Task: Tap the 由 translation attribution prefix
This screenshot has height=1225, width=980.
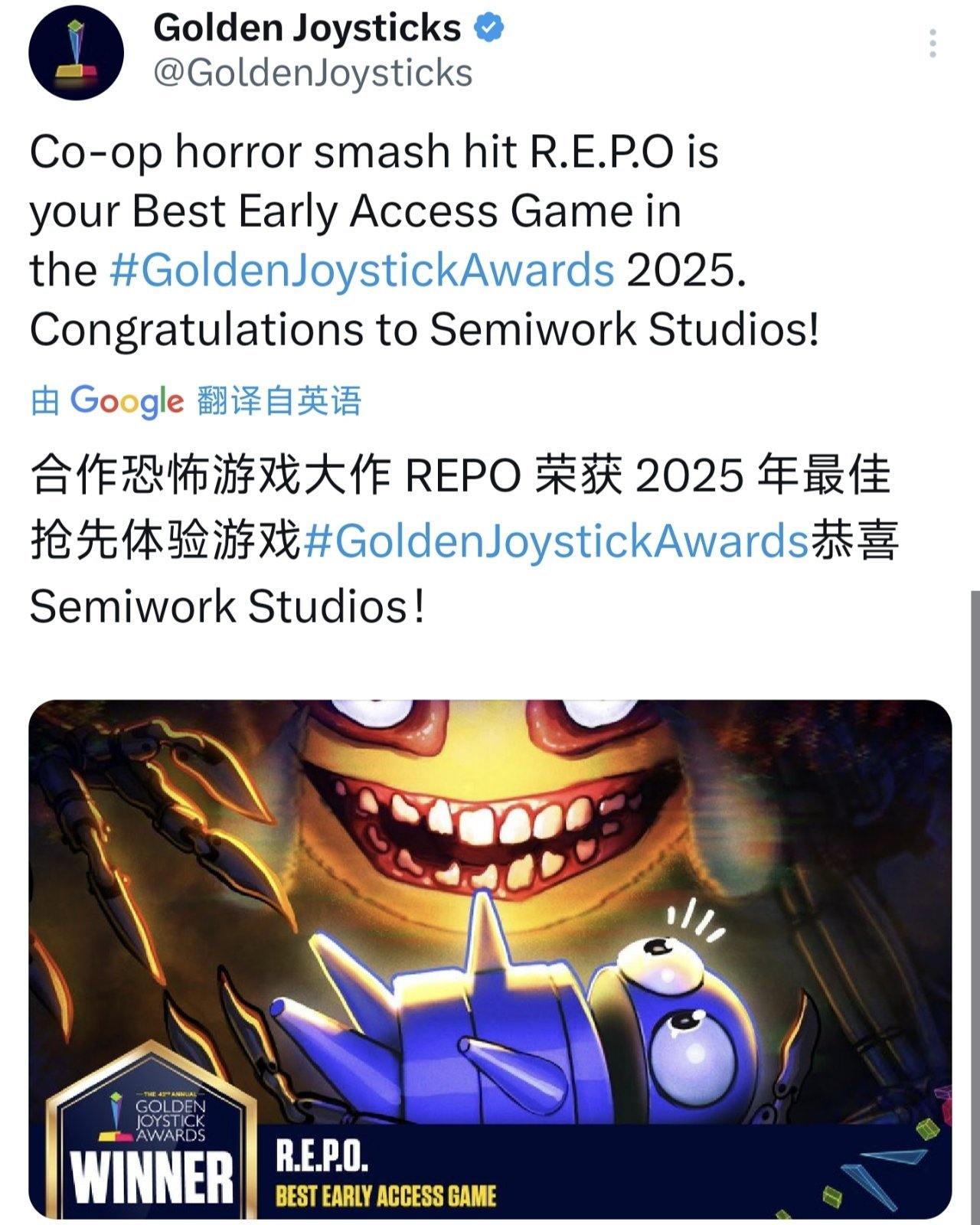Action: tap(45, 400)
